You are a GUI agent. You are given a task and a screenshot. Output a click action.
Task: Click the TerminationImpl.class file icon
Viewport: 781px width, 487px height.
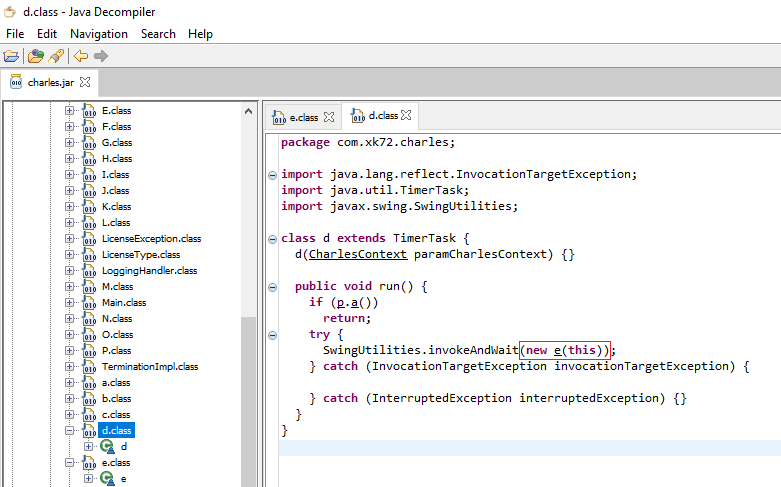pyautogui.click(x=89, y=366)
